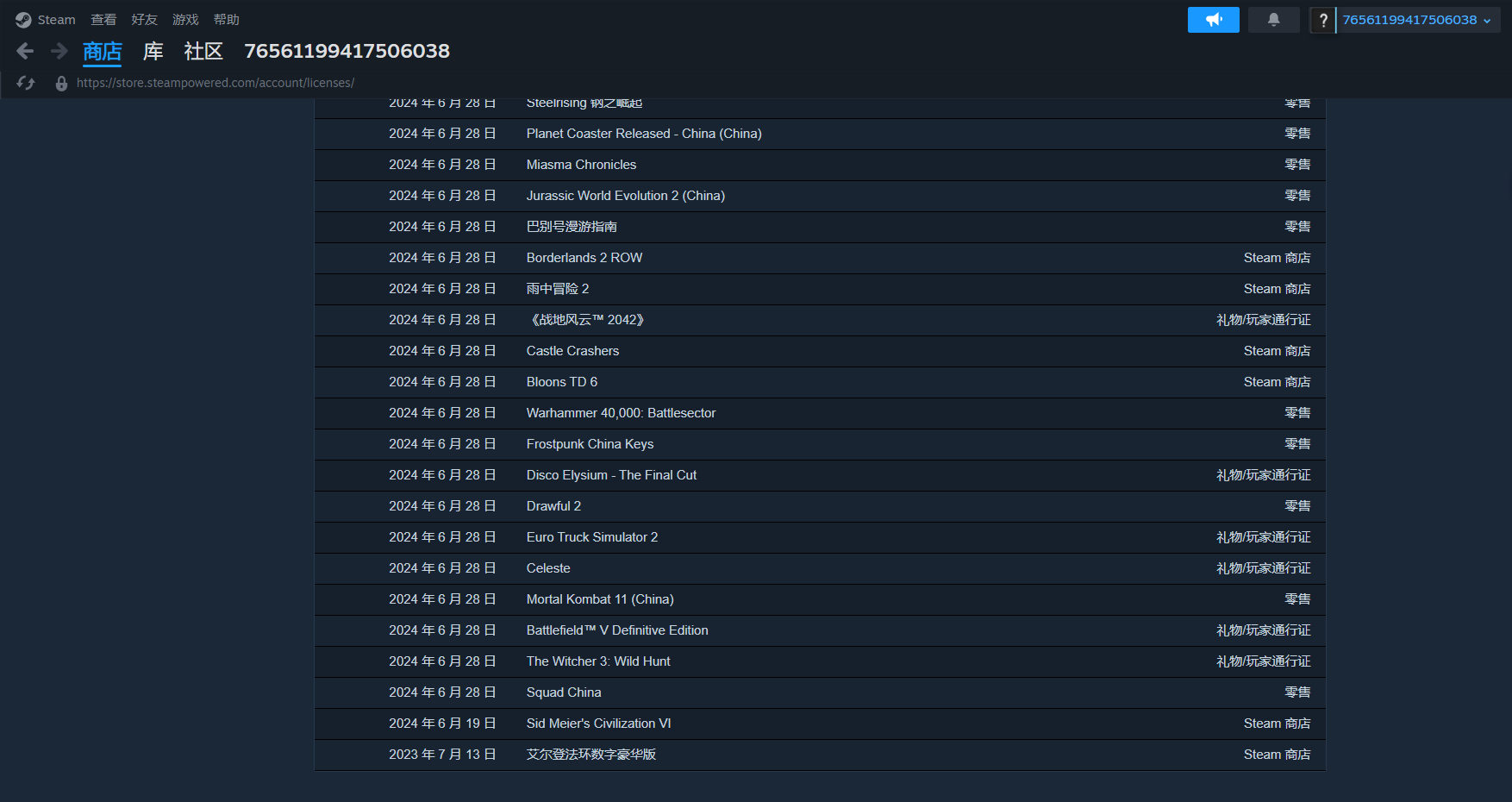
Task: Click Steam 商店 in the Civilization VI row
Action: click(1277, 724)
